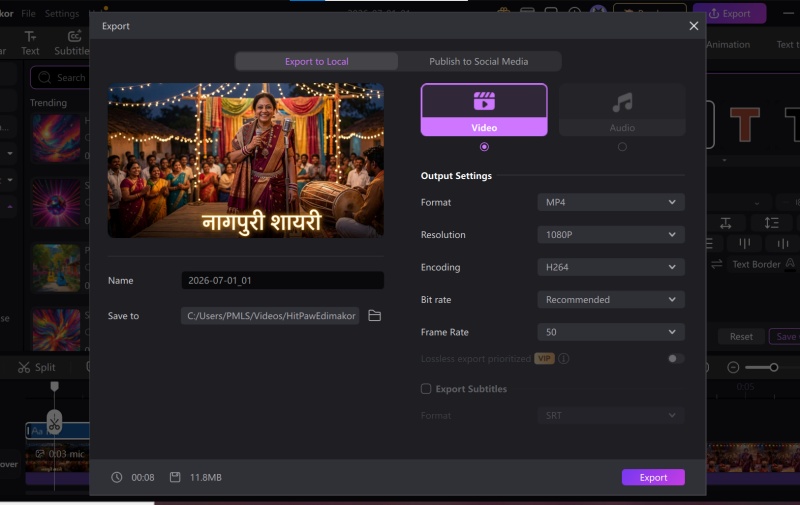Click the purple Export button in dialog

point(653,477)
